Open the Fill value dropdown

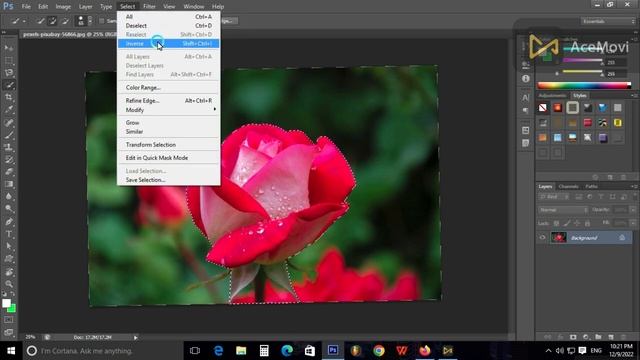tap(633, 223)
